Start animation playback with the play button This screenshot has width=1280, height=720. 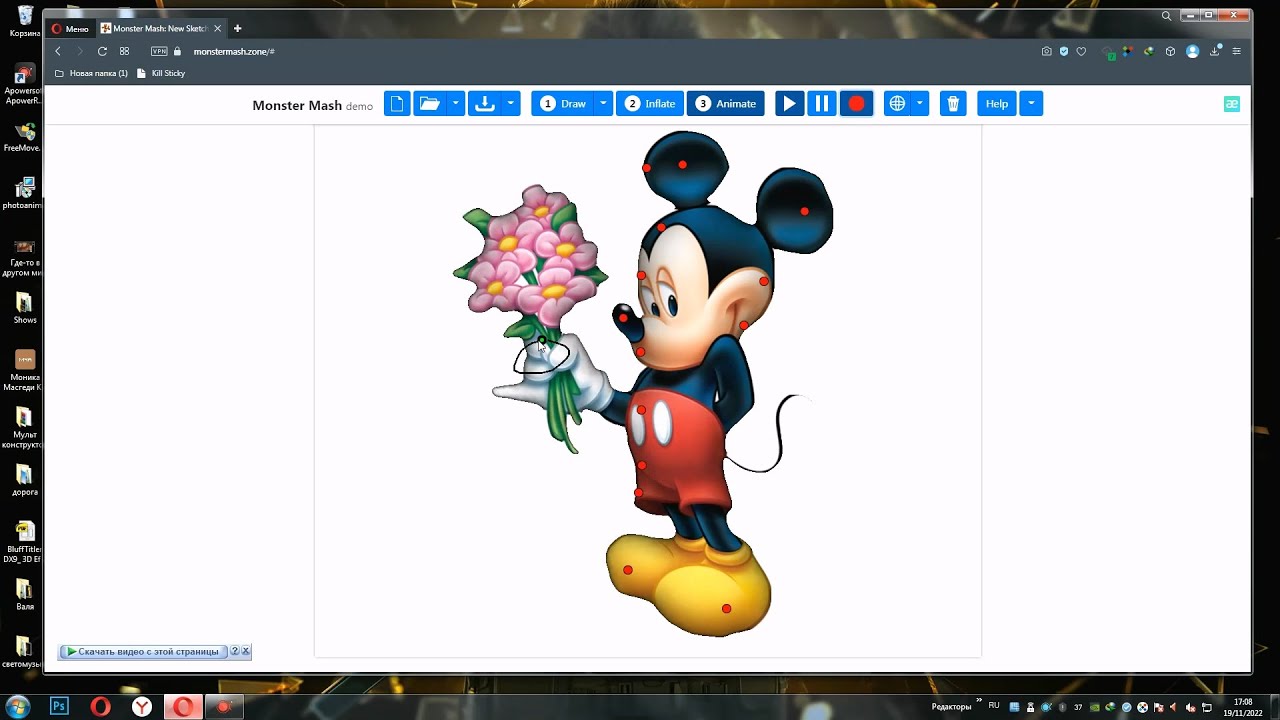(790, 104)
